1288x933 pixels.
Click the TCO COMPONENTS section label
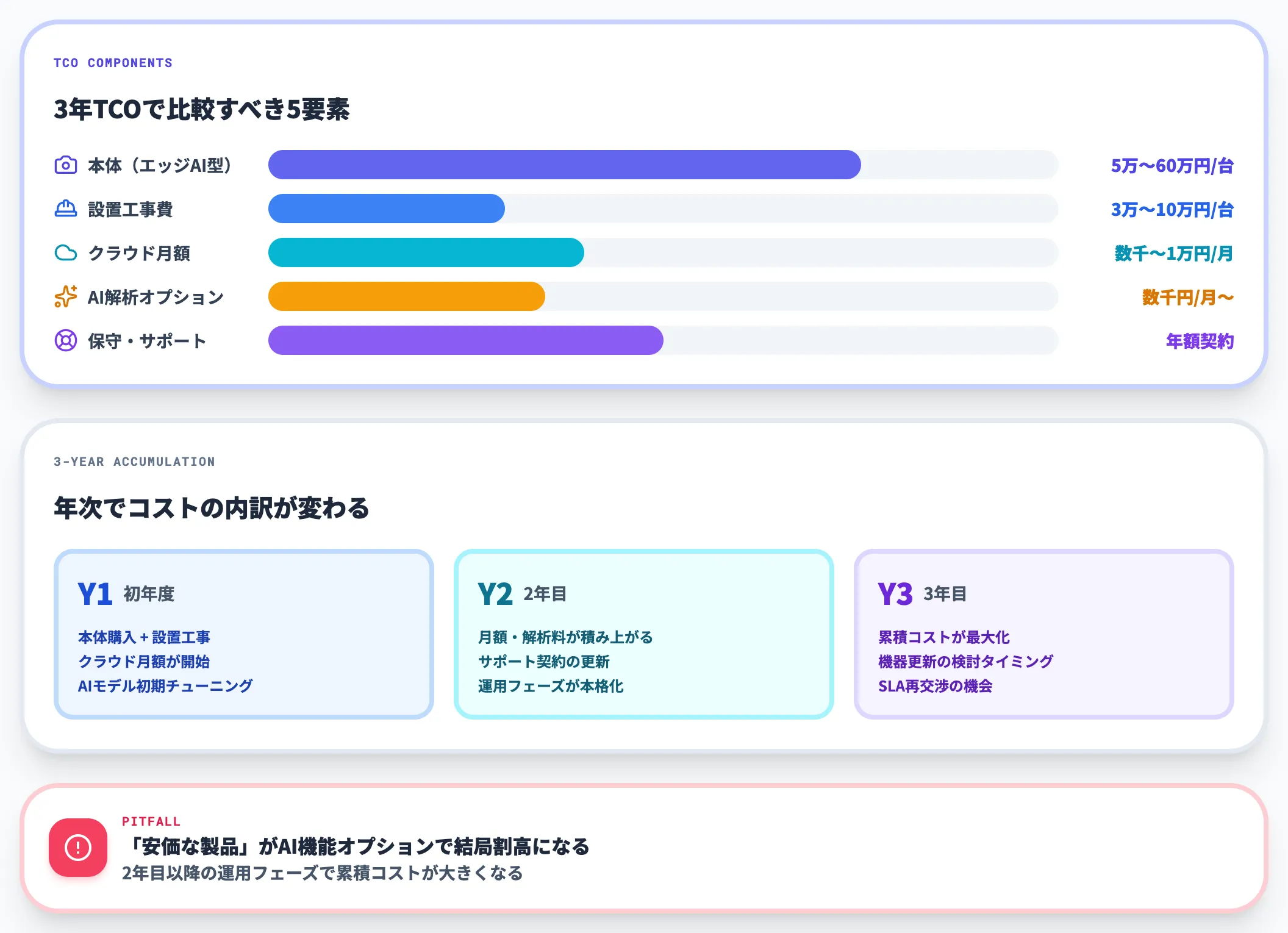[113, 63]
